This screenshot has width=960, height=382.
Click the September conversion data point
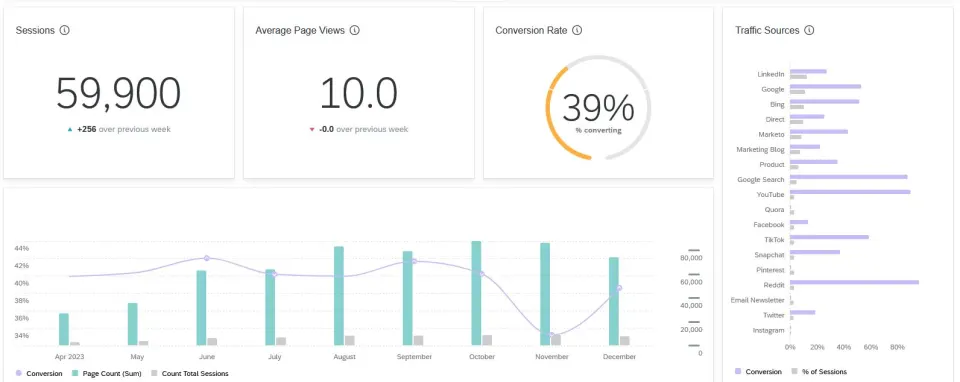pos(414,261)
